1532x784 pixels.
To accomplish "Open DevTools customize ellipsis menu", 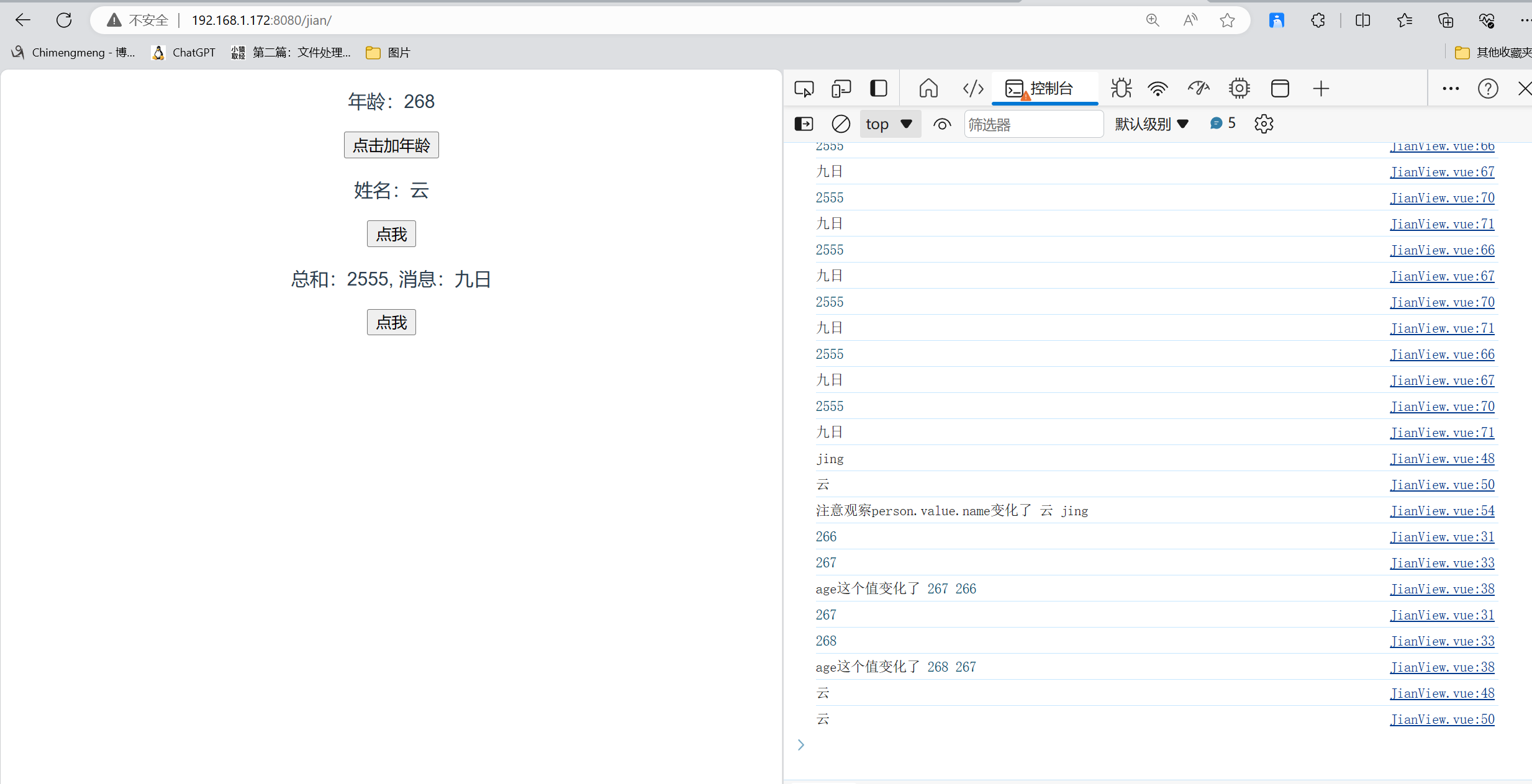I will (1451, 89).
